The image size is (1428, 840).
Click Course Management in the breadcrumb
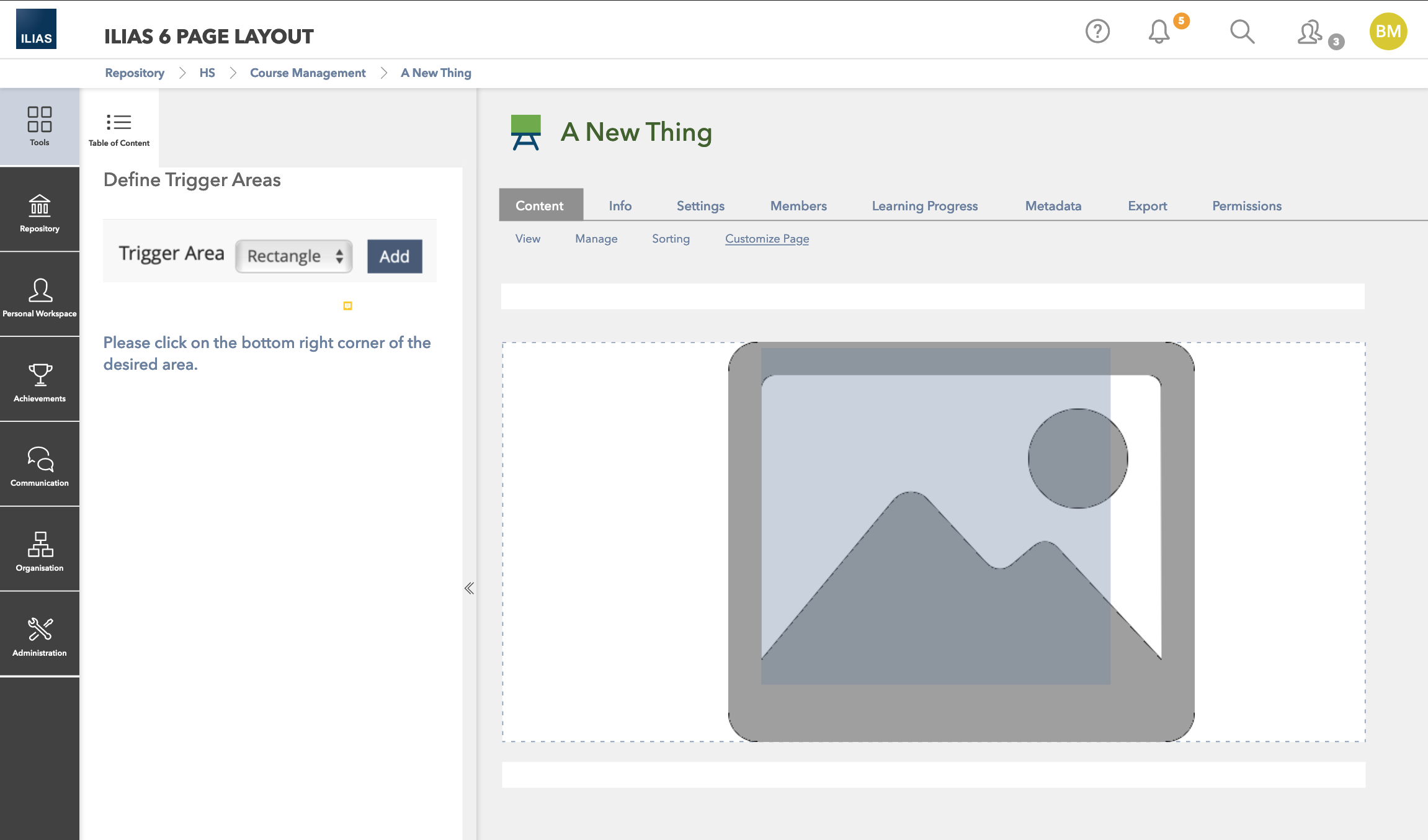tap(308, 73)
